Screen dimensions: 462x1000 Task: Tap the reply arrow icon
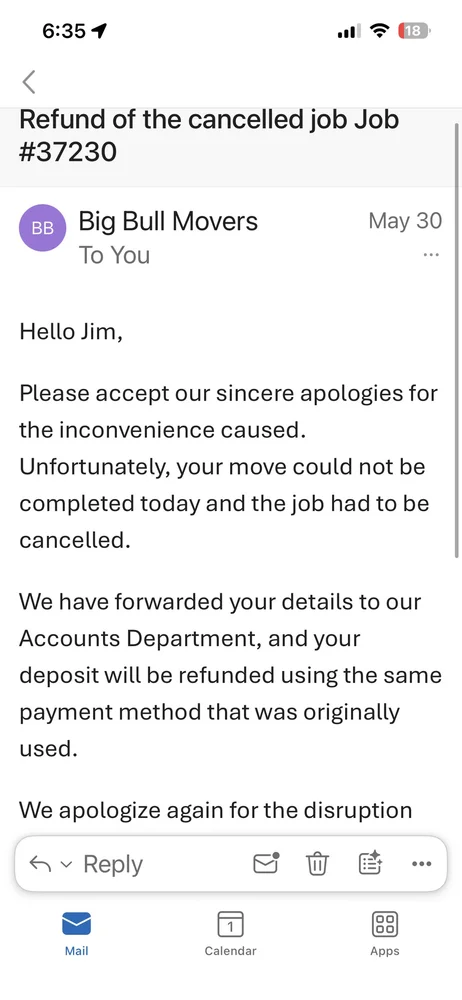(40, 864)
